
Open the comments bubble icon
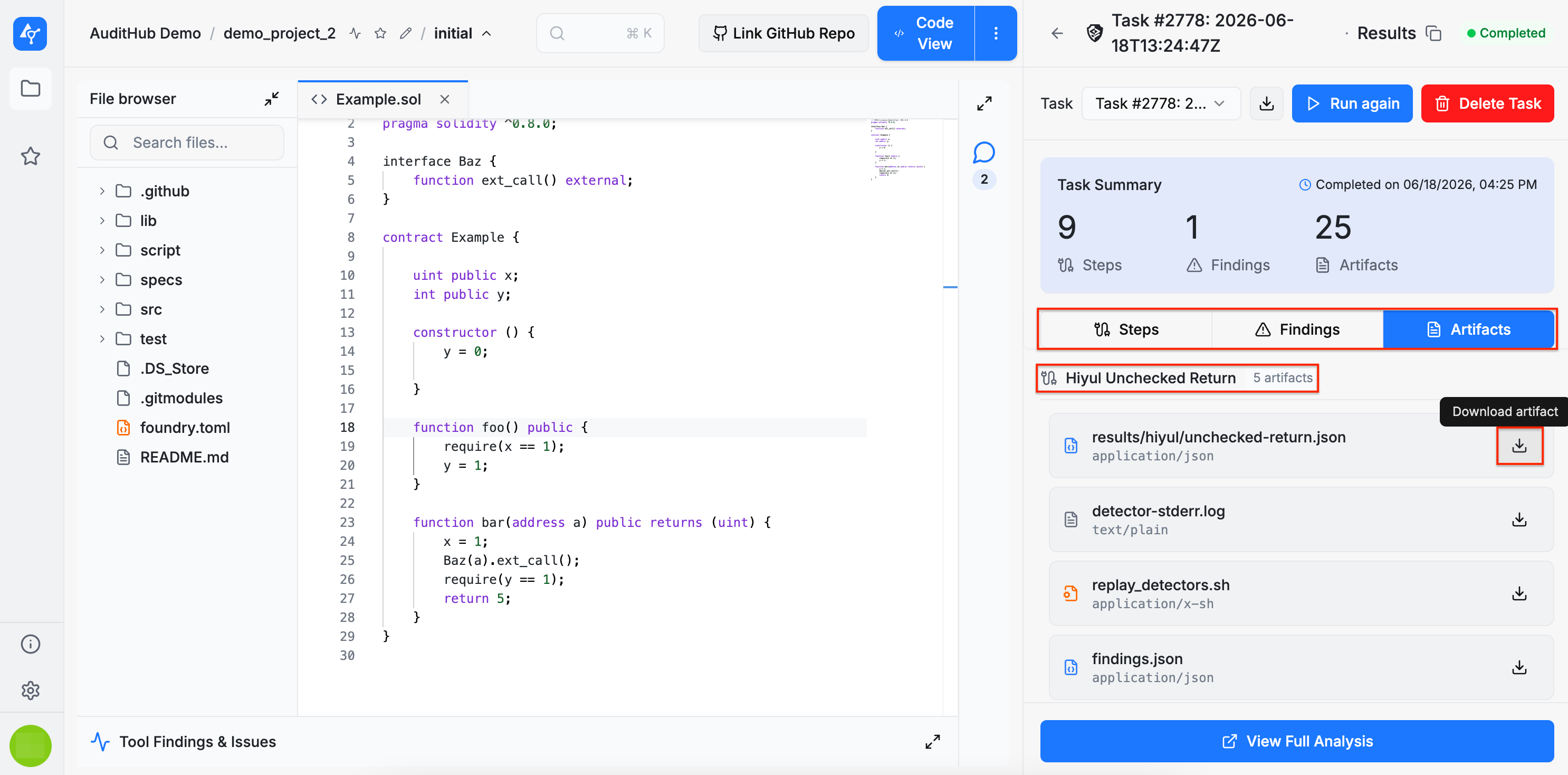tap(984, 153)
